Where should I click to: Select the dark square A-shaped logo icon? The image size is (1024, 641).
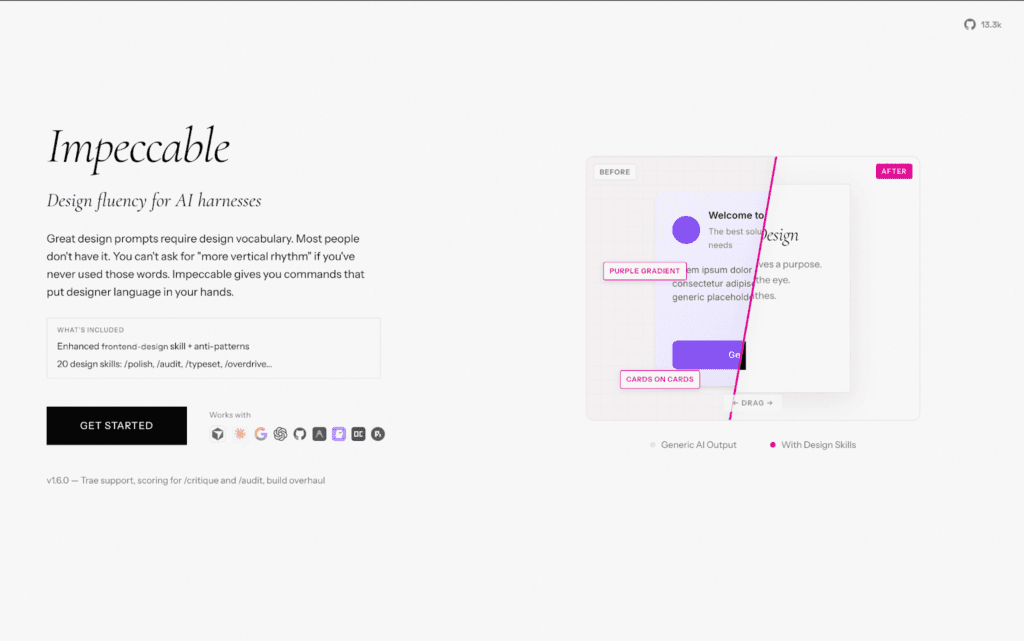[x=319, y=434]
